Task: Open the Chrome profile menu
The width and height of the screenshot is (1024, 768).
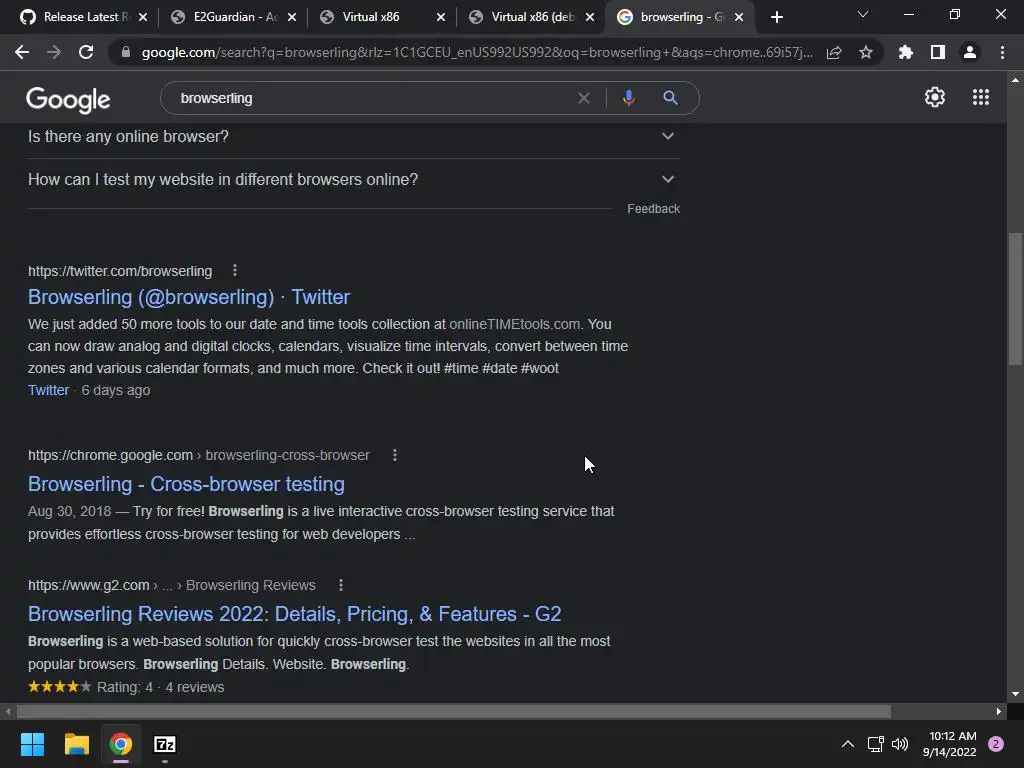Action: point(970,52)
